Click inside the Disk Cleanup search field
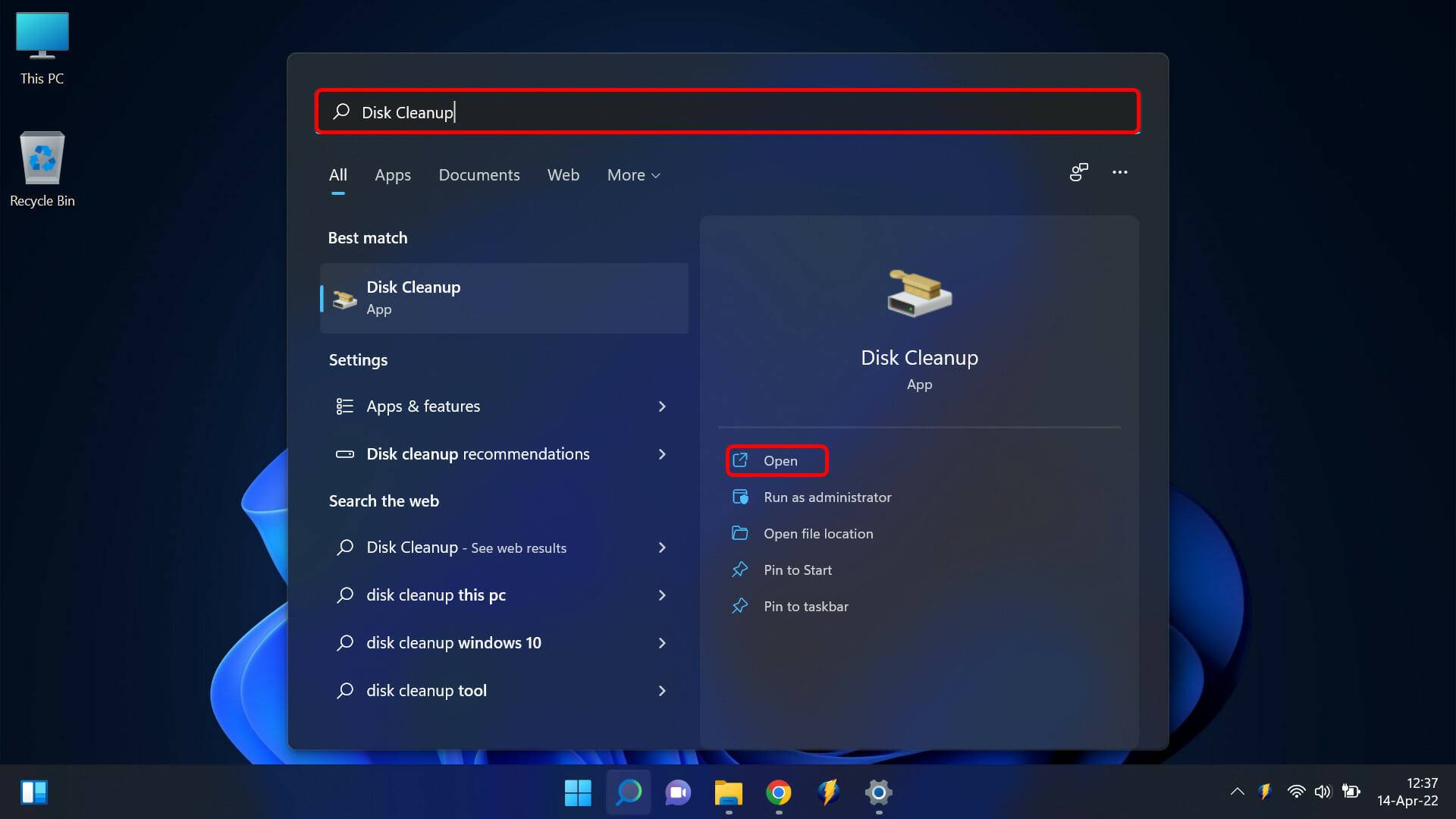Screen dimensions: 1456x819 [728, 112]
